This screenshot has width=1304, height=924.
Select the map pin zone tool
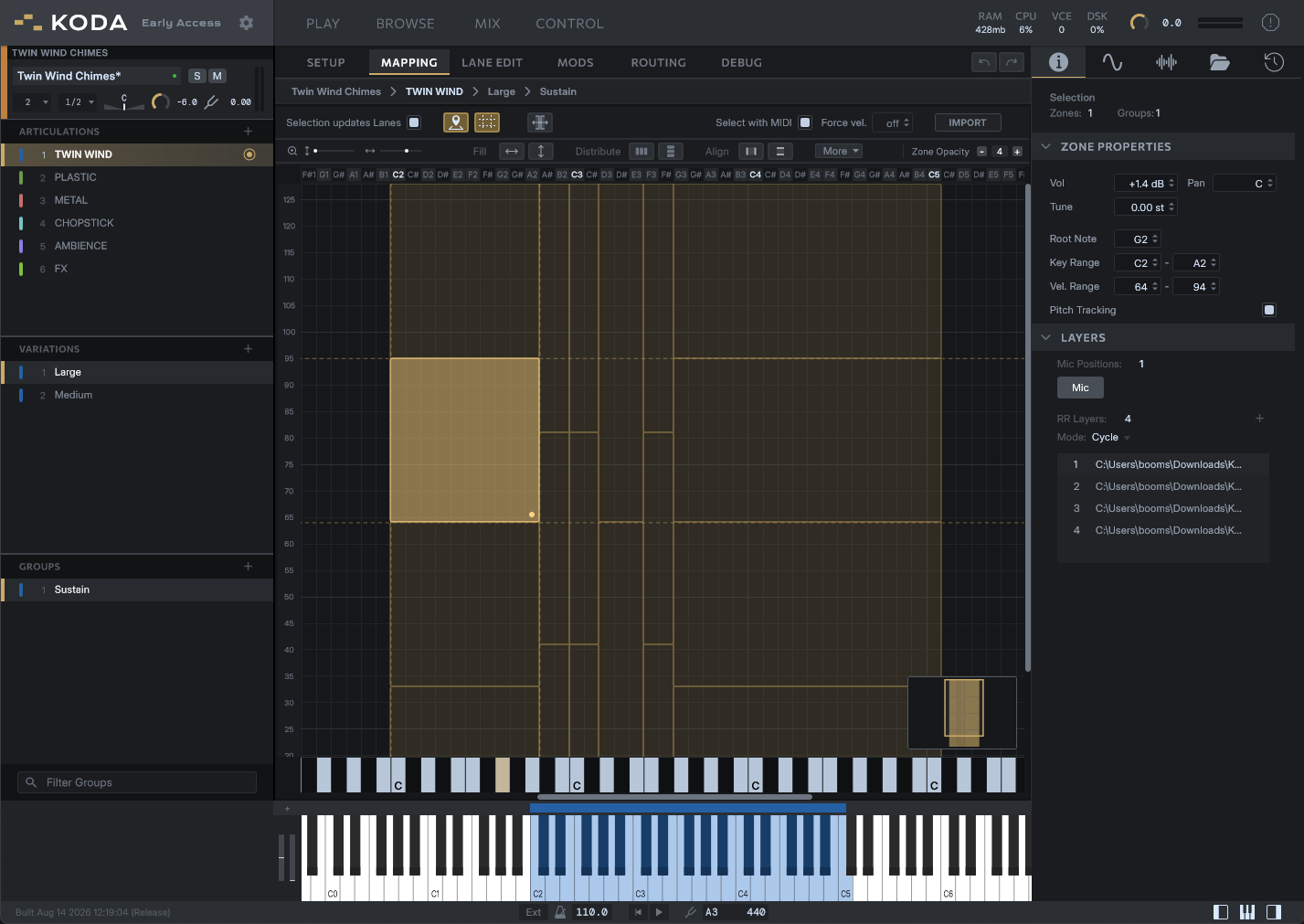(456, 122)
